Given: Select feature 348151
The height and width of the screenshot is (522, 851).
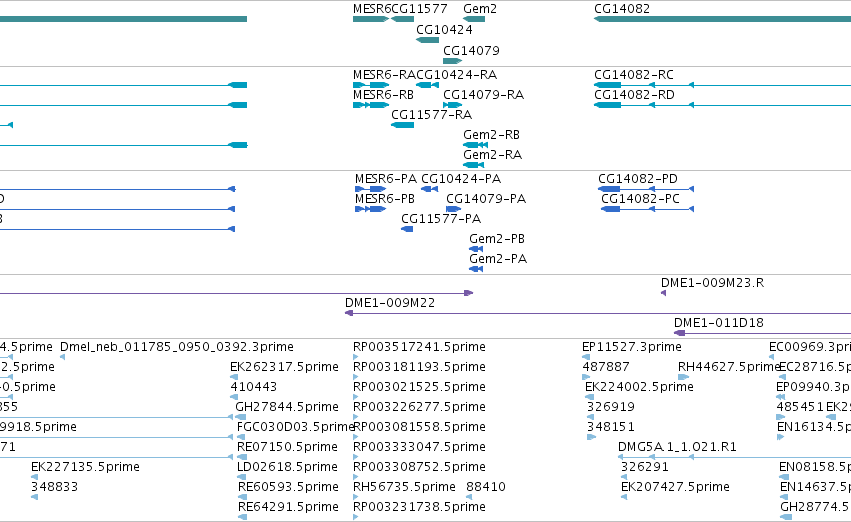Looking at the screenshot, I should (611, 427).
